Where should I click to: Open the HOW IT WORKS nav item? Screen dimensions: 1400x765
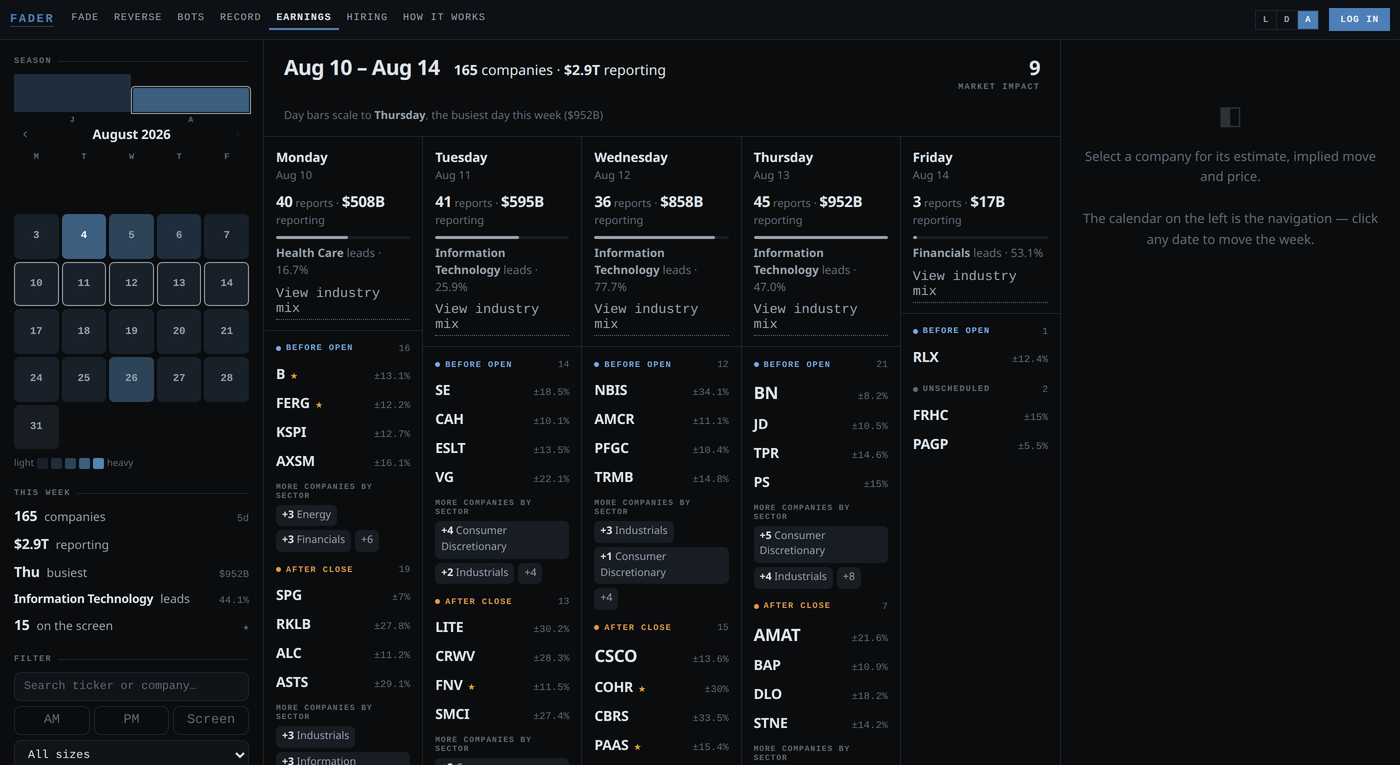click(444, 17)
